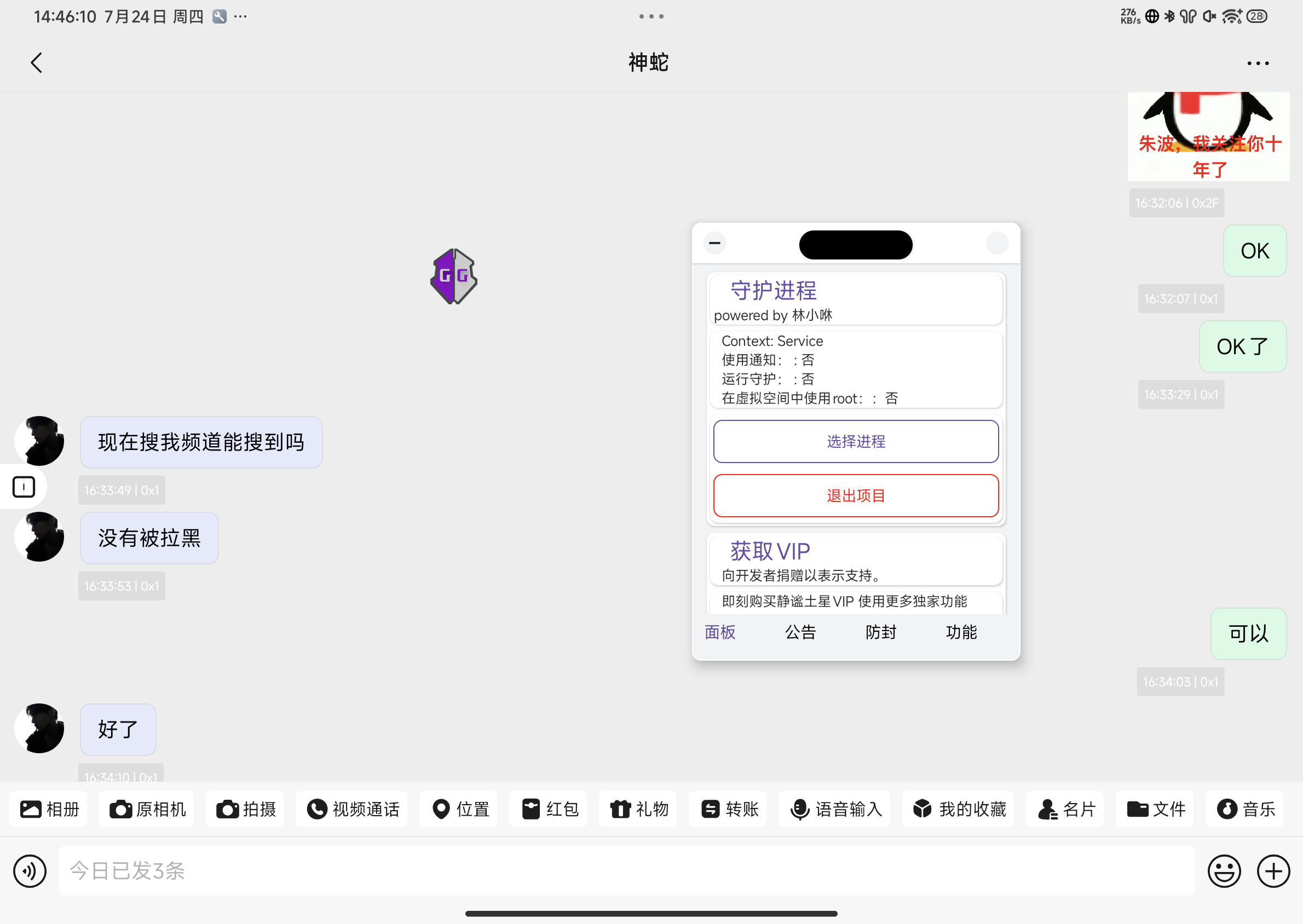The height and width of the screenshot is (924, 1303).
Task: Tap the 即刻购买静谧土星 VIP text
Action: tap(844, 602)
